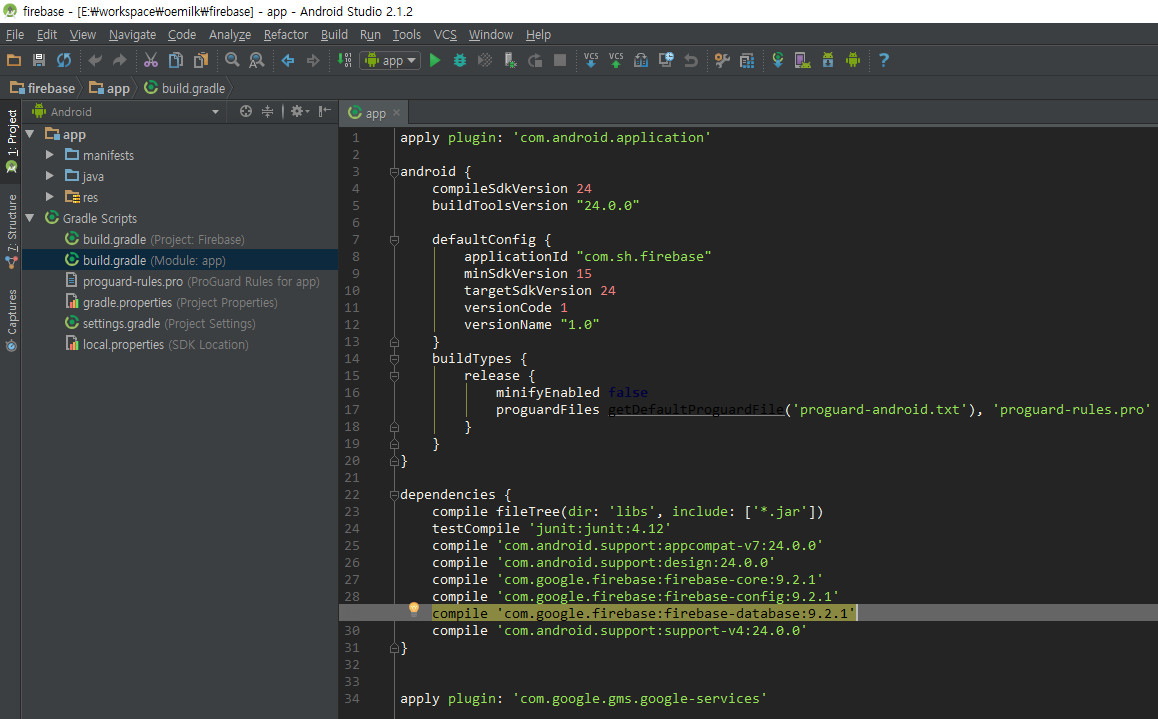The image size is (1158, 719).
Task: Click the Save All disk icon
Action: (39, 61)
